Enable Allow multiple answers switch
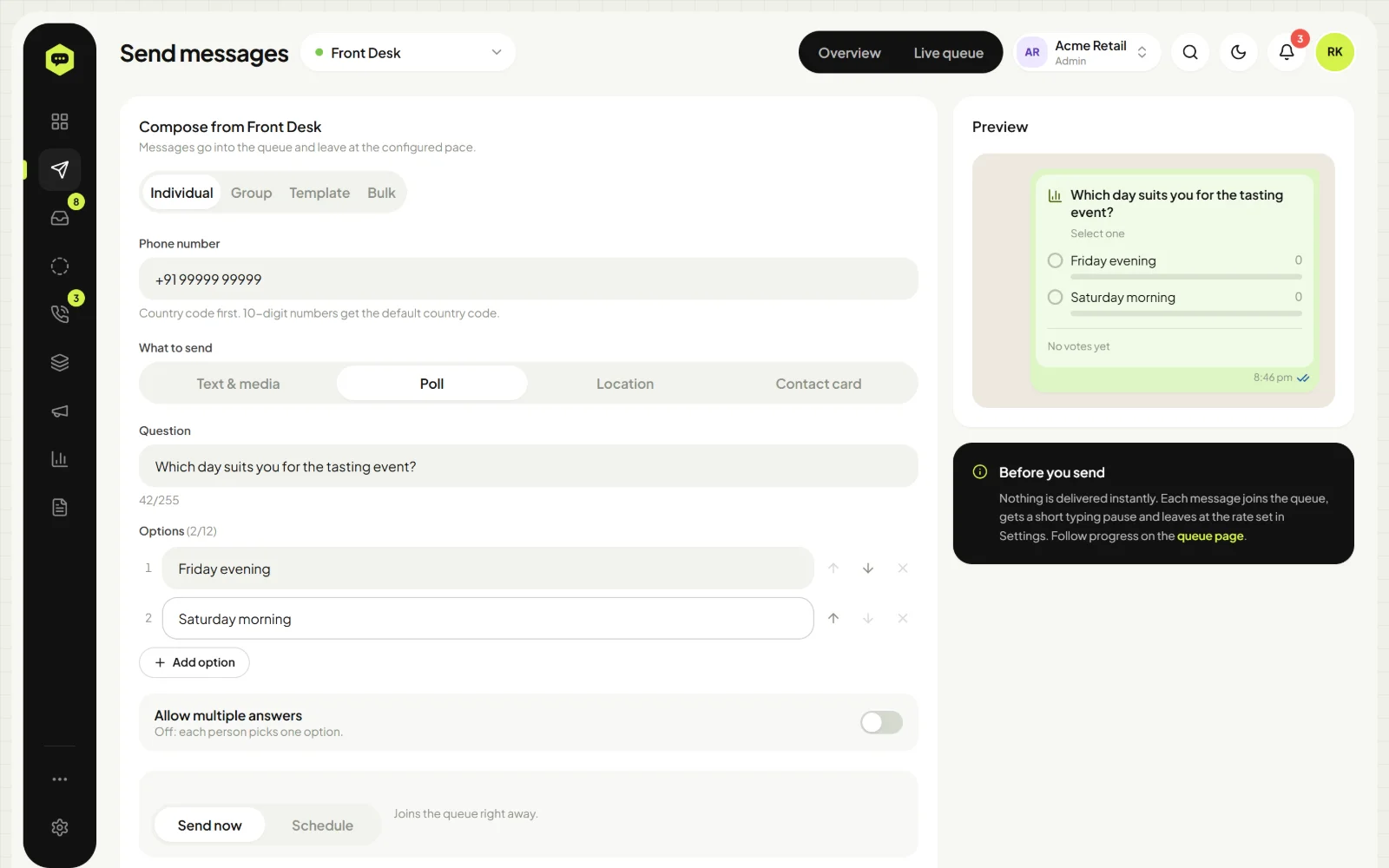This screenshot has width=1389, height=868. click(881, 722)
